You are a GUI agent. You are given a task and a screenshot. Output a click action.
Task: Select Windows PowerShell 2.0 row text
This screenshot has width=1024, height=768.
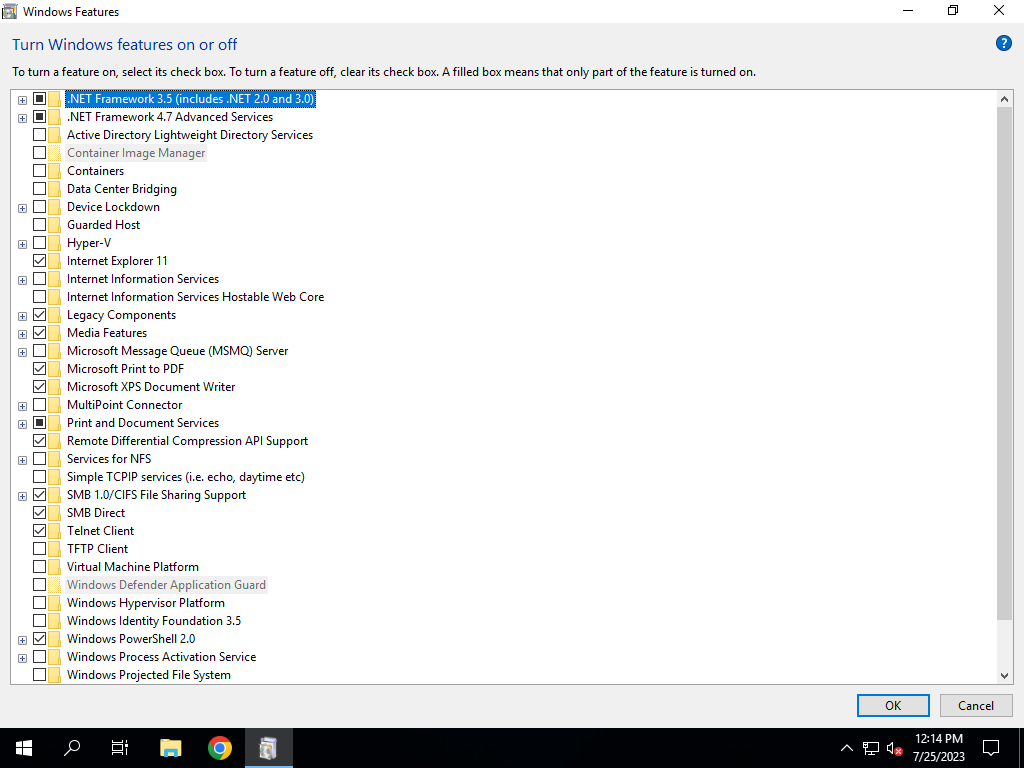pyautogui.click(x=131, y=639)
